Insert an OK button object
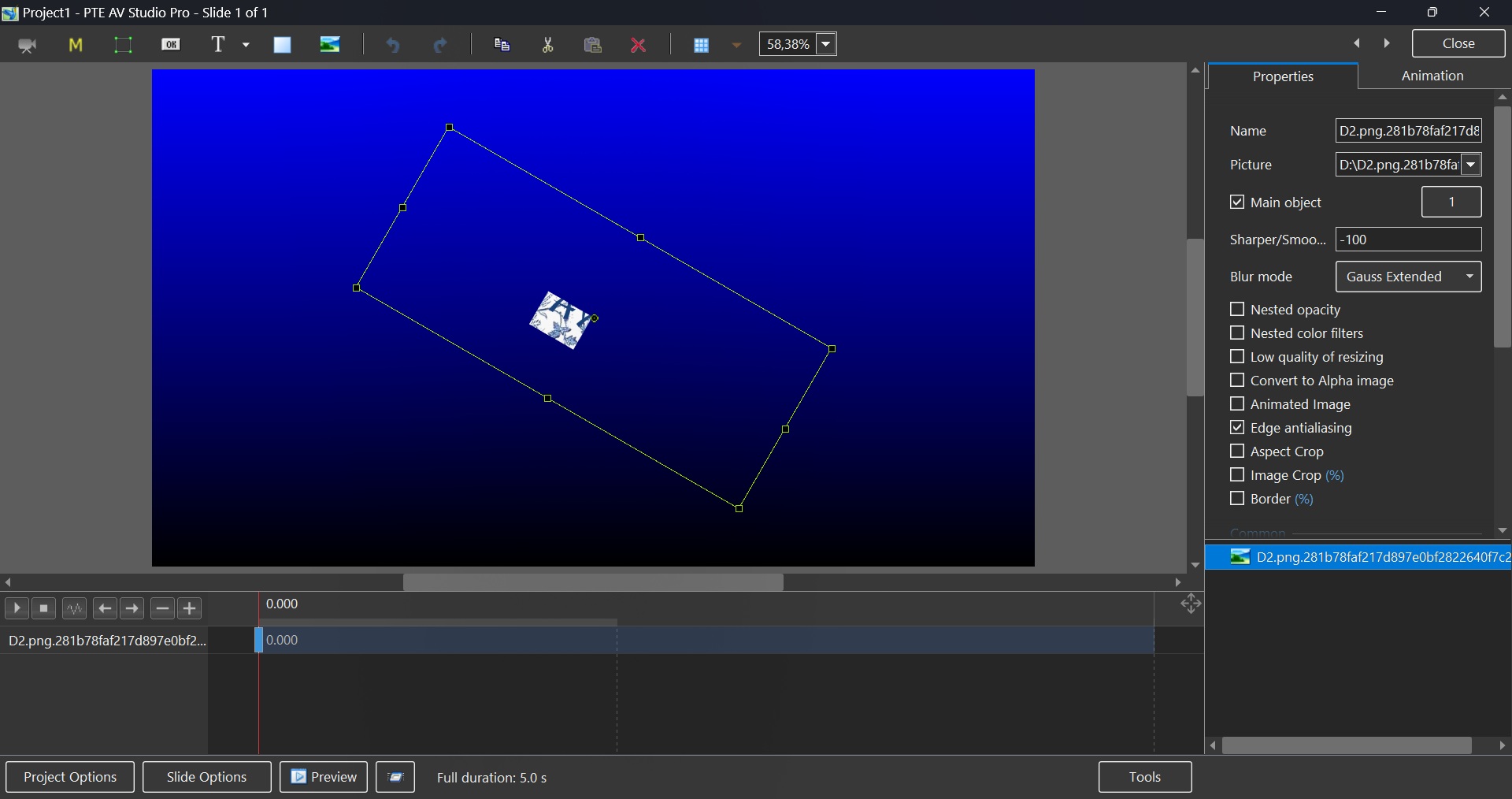 (x=171, y=45)
